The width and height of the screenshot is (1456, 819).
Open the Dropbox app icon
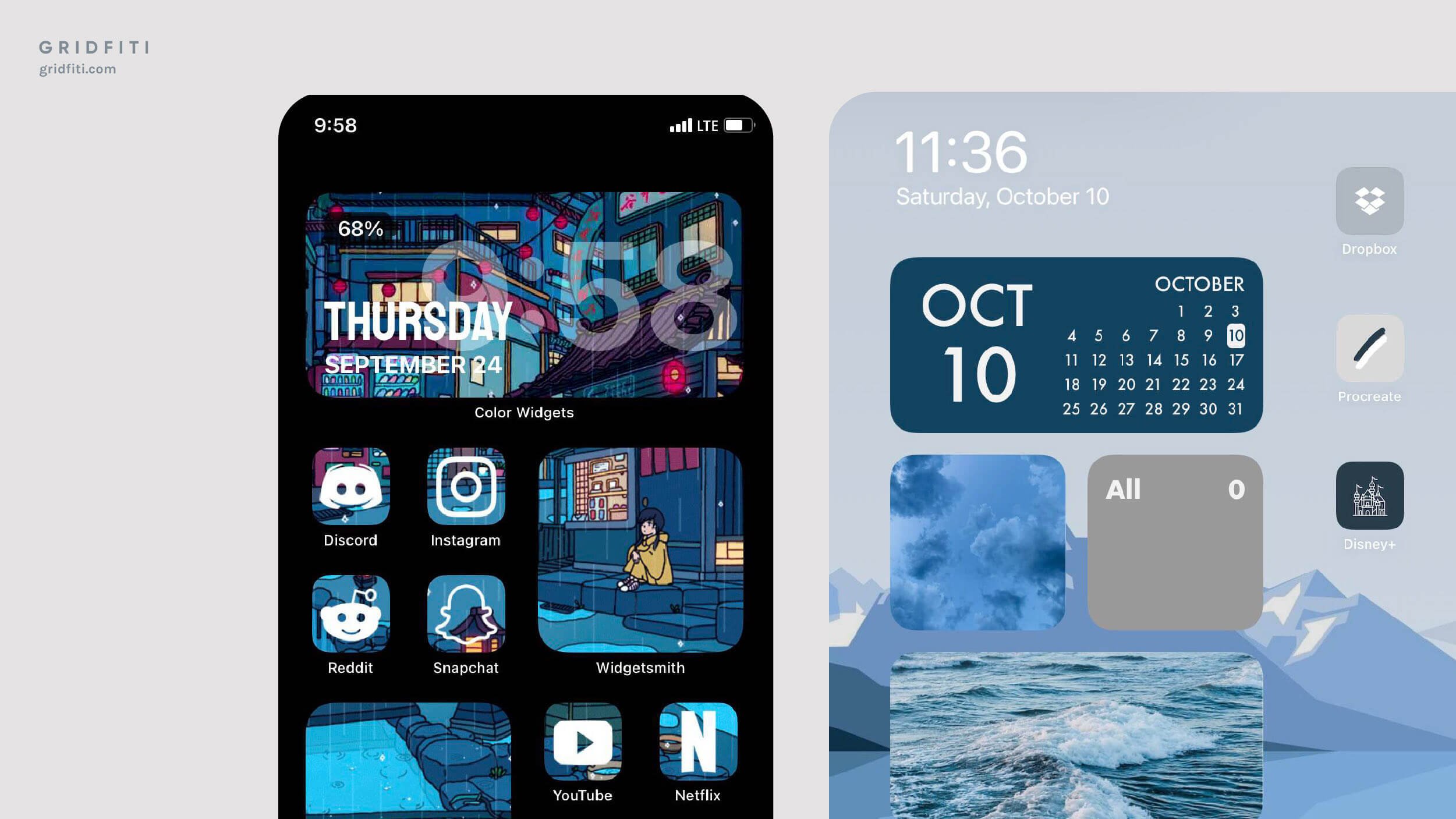(x=1369, y=200)
